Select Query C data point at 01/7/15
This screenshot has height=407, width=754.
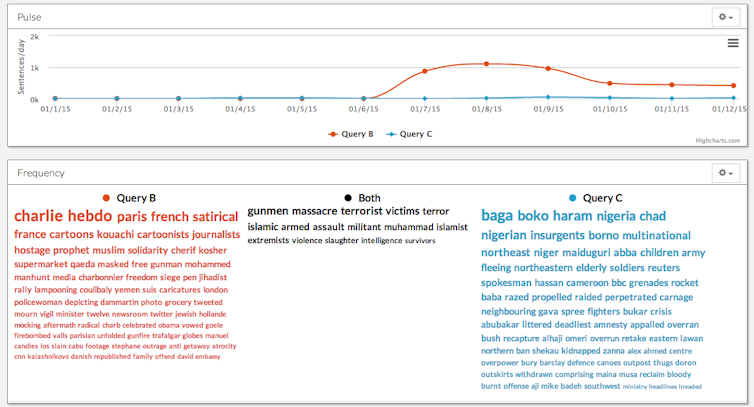point(425,99)
